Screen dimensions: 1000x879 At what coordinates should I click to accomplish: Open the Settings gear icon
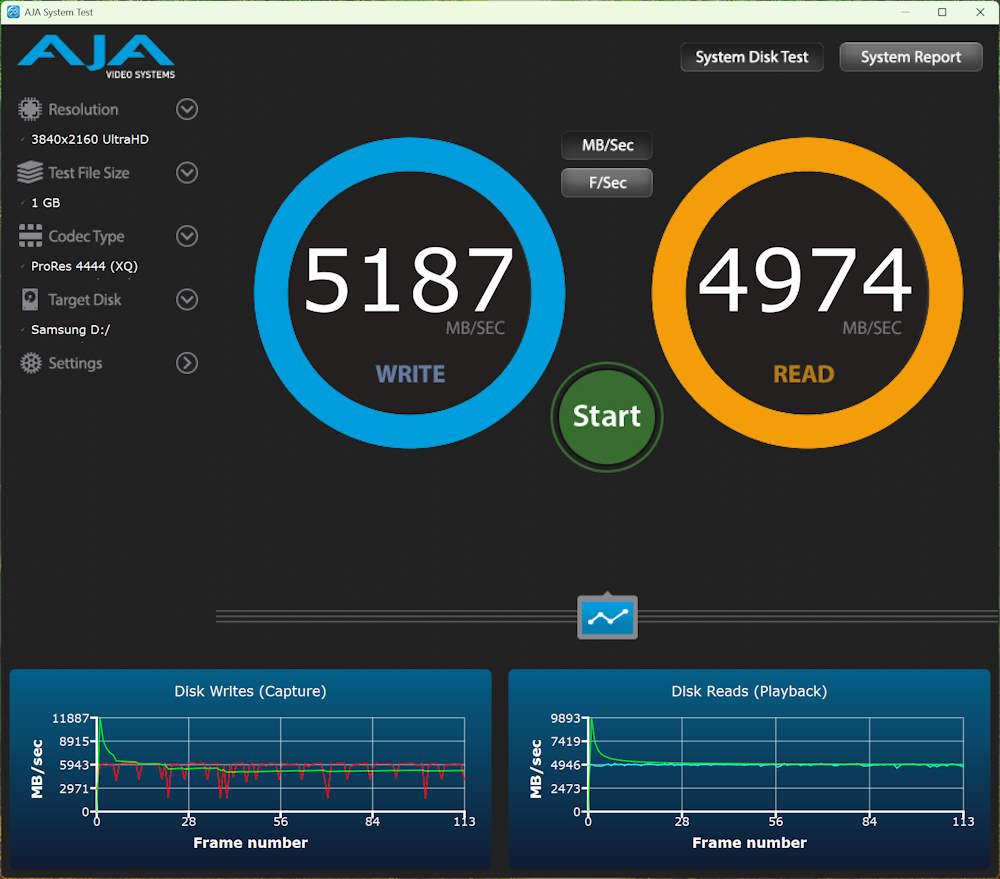[29, 363]
